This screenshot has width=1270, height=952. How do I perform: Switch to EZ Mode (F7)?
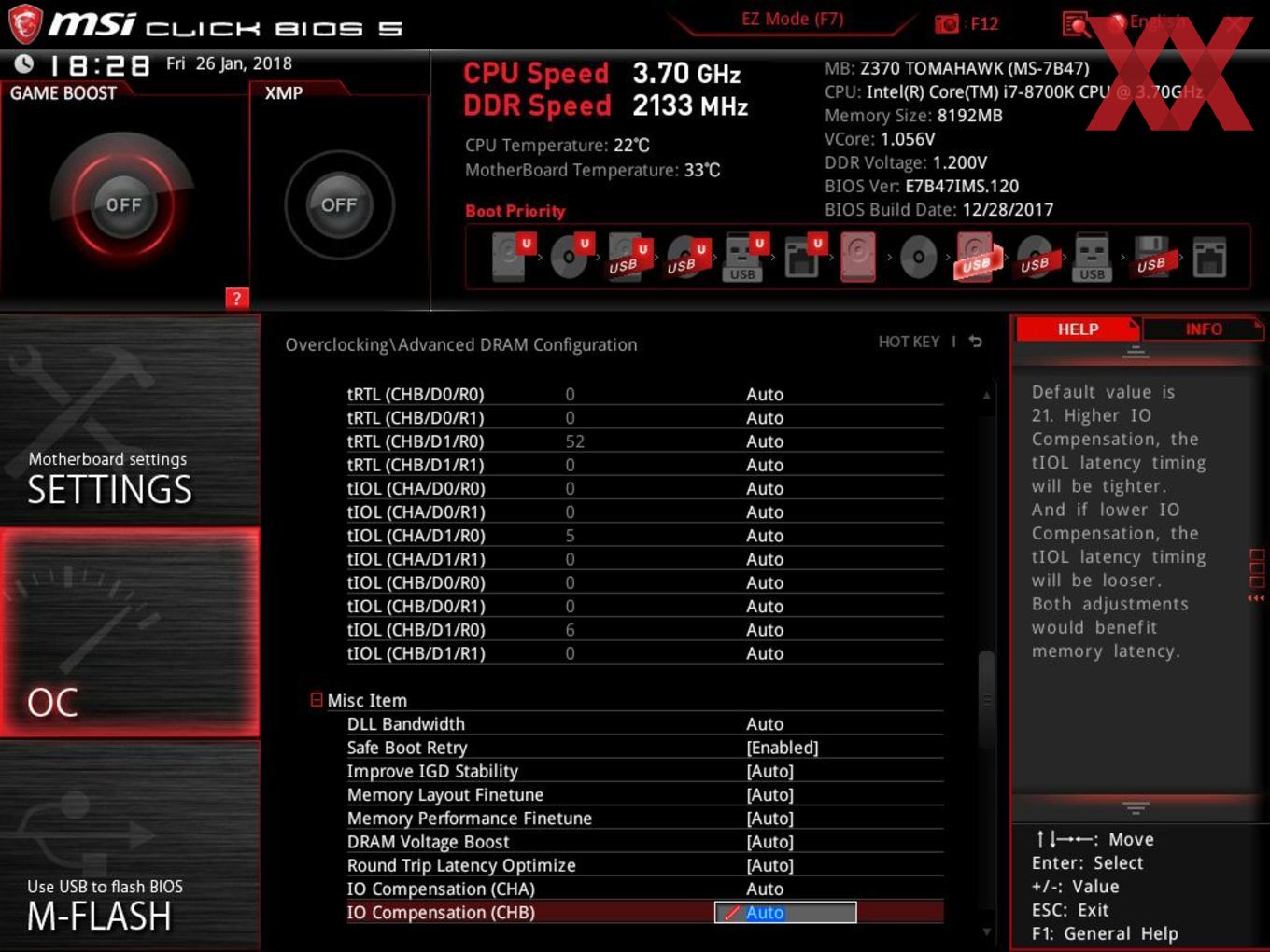[x=792, y=19]
